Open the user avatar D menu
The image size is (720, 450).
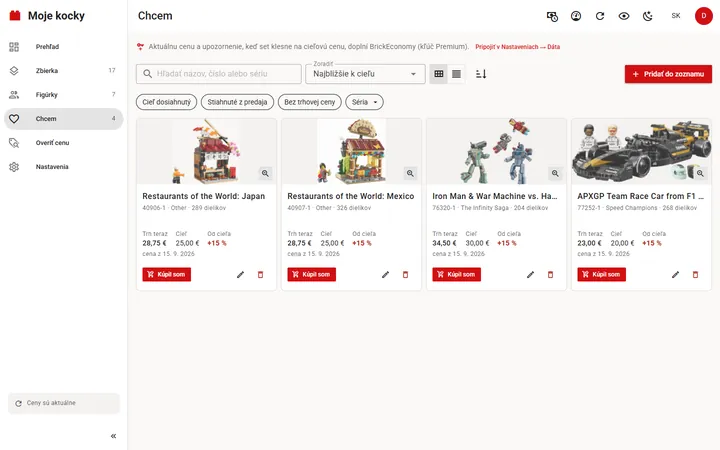click(x=703, y=16)
